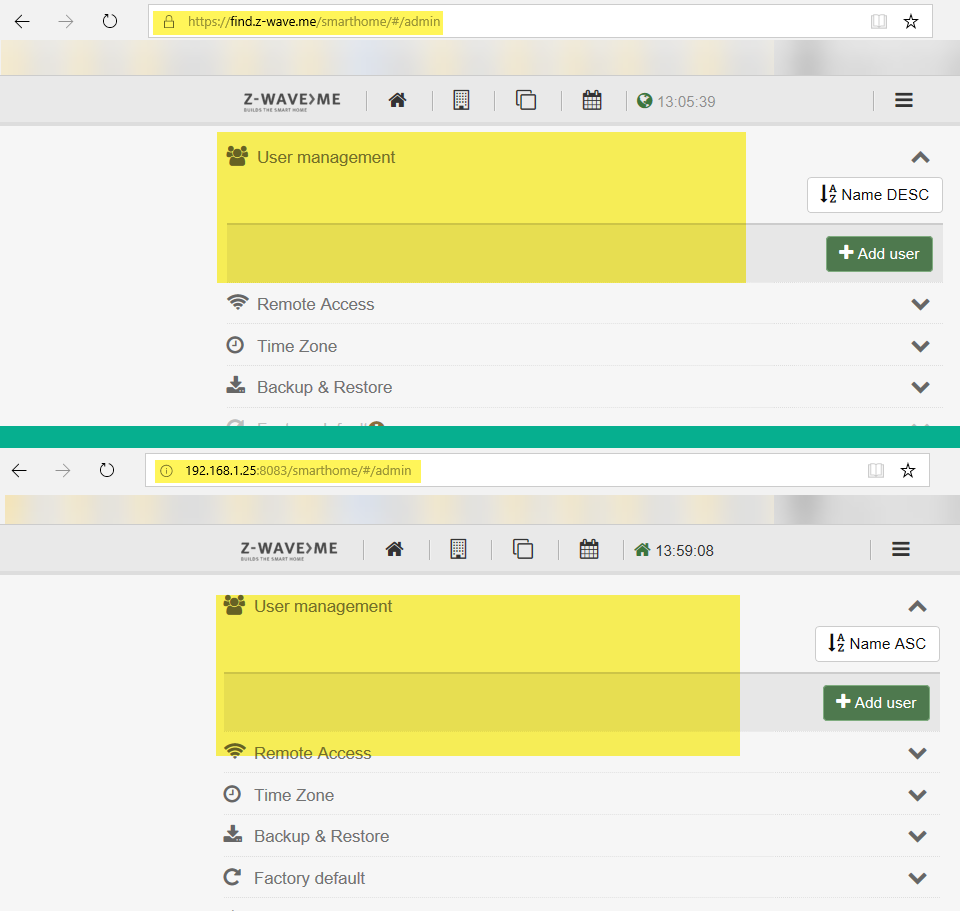Click the globe icon next to time 13:05:39
Screen dimensions: 960x911
(643, 100)
